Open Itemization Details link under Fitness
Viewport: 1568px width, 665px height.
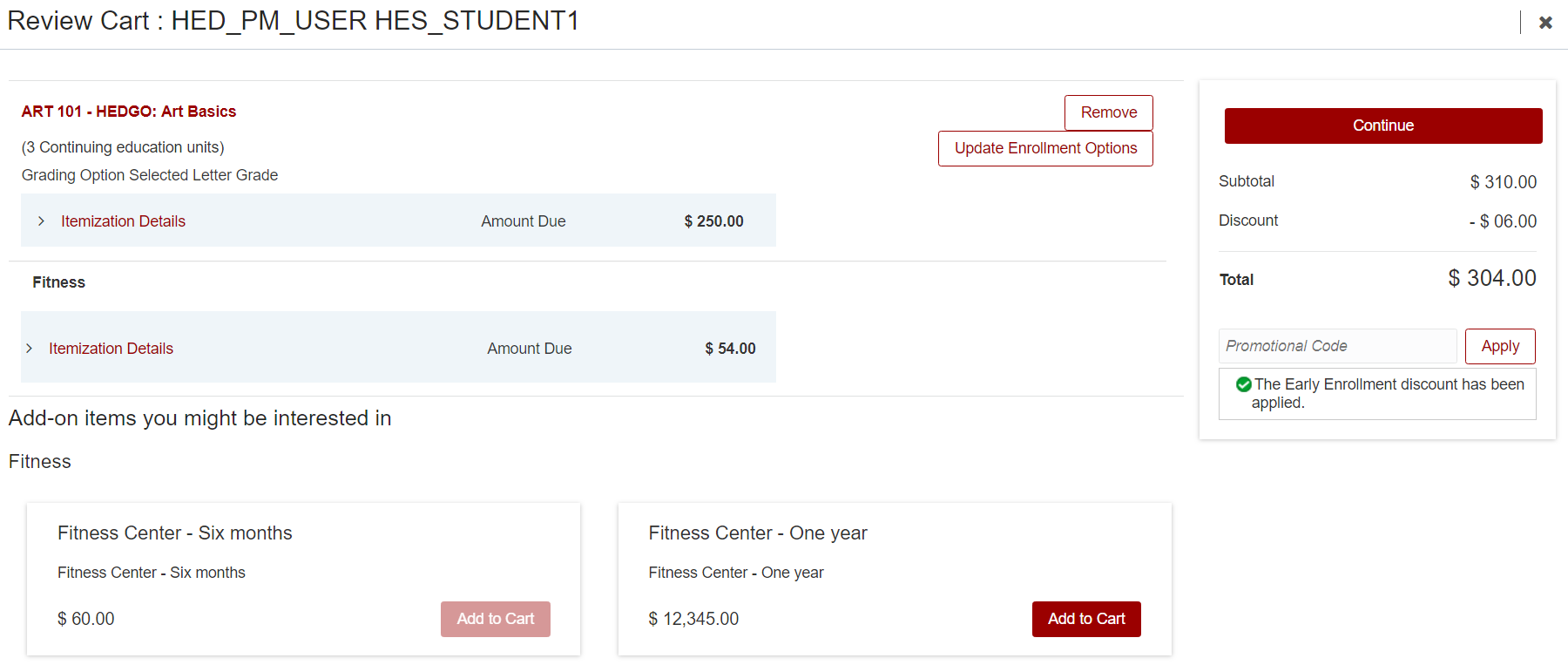(x=111, y=349)
